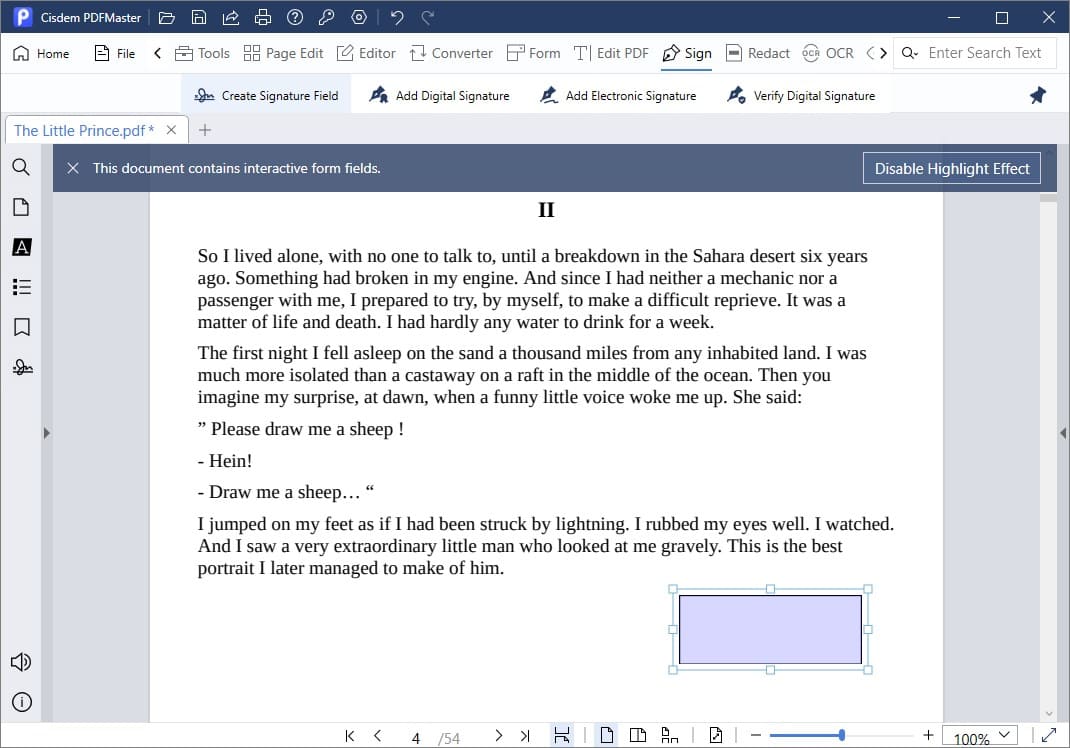Viewport: 1070px width, 748px height.
Task: Enable continuous scrolling view mode
Action: click(669, 735)
